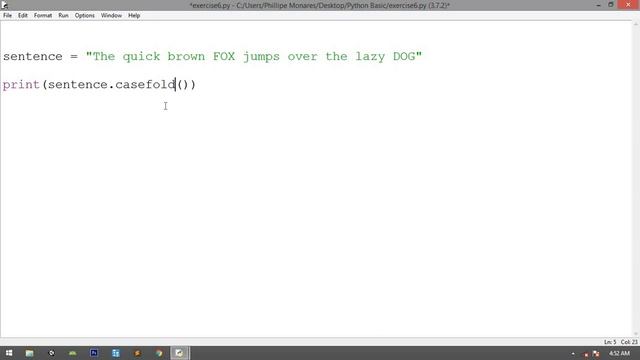Click the 'Col: 23' status bar indicator
The height and width of the screenshot is (360, 640).
(629, 342)
